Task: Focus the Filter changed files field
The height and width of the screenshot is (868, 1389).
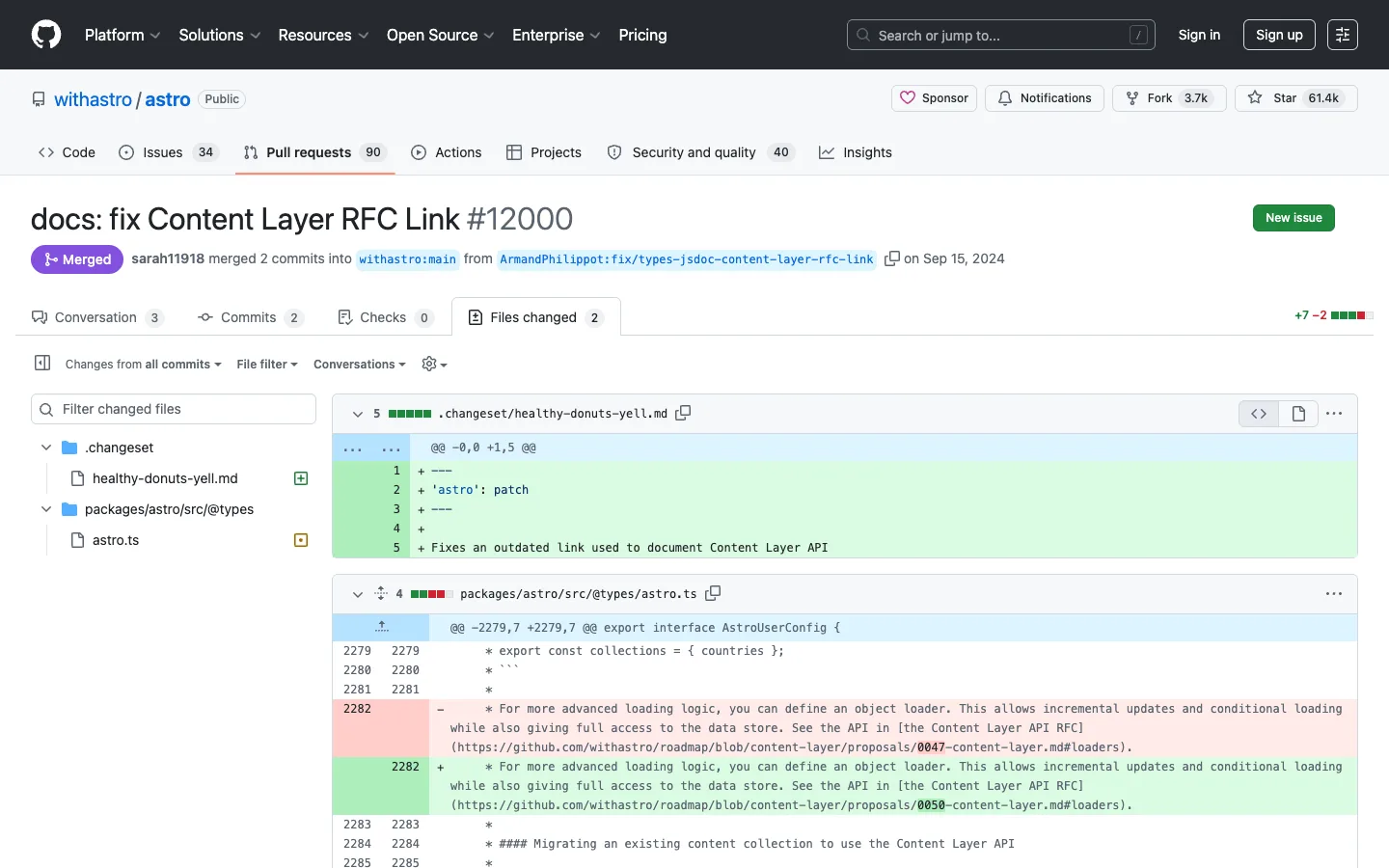Action: [x=174, y=409]
